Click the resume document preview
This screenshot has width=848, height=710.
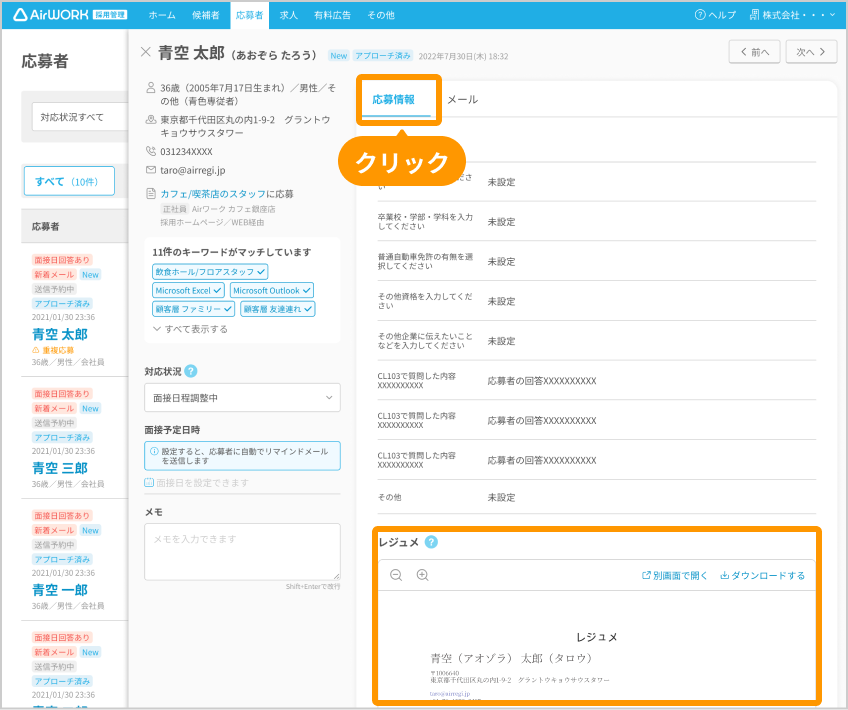(x=597, y=646)
